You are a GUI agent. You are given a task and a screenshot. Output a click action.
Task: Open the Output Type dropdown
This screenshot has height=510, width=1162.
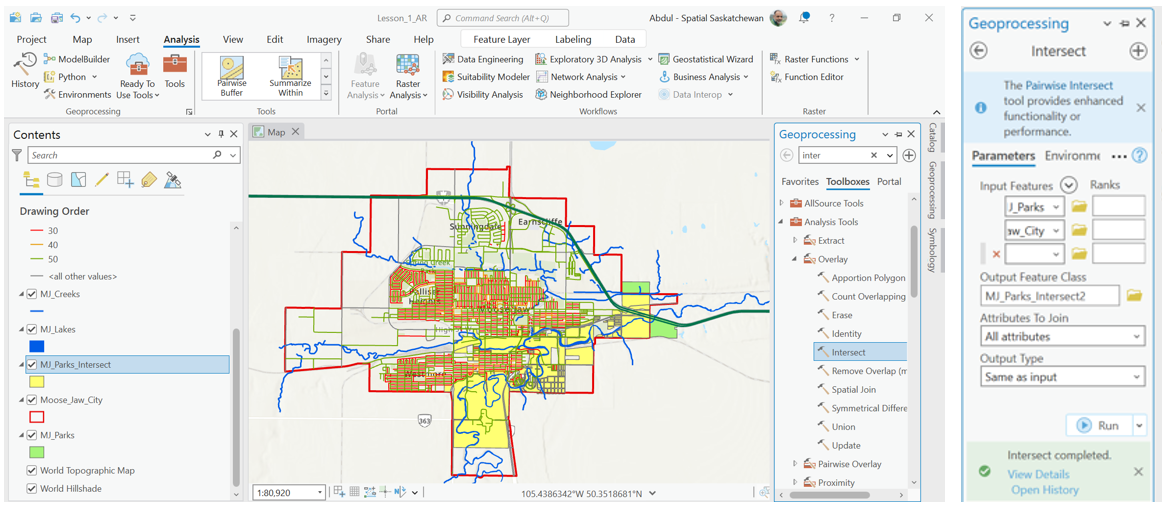[x=1062, y=377]
